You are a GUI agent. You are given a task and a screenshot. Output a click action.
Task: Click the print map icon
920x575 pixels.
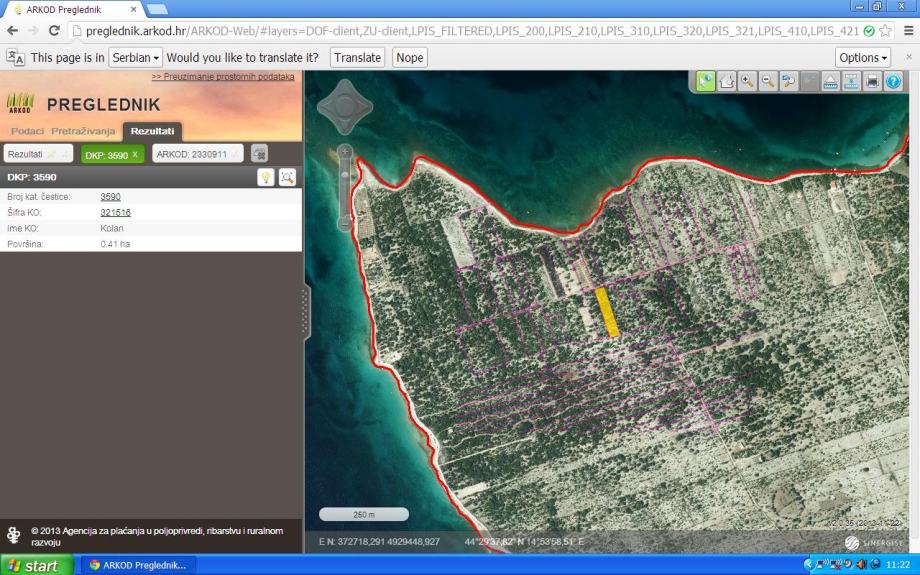[x=872, y=82]
